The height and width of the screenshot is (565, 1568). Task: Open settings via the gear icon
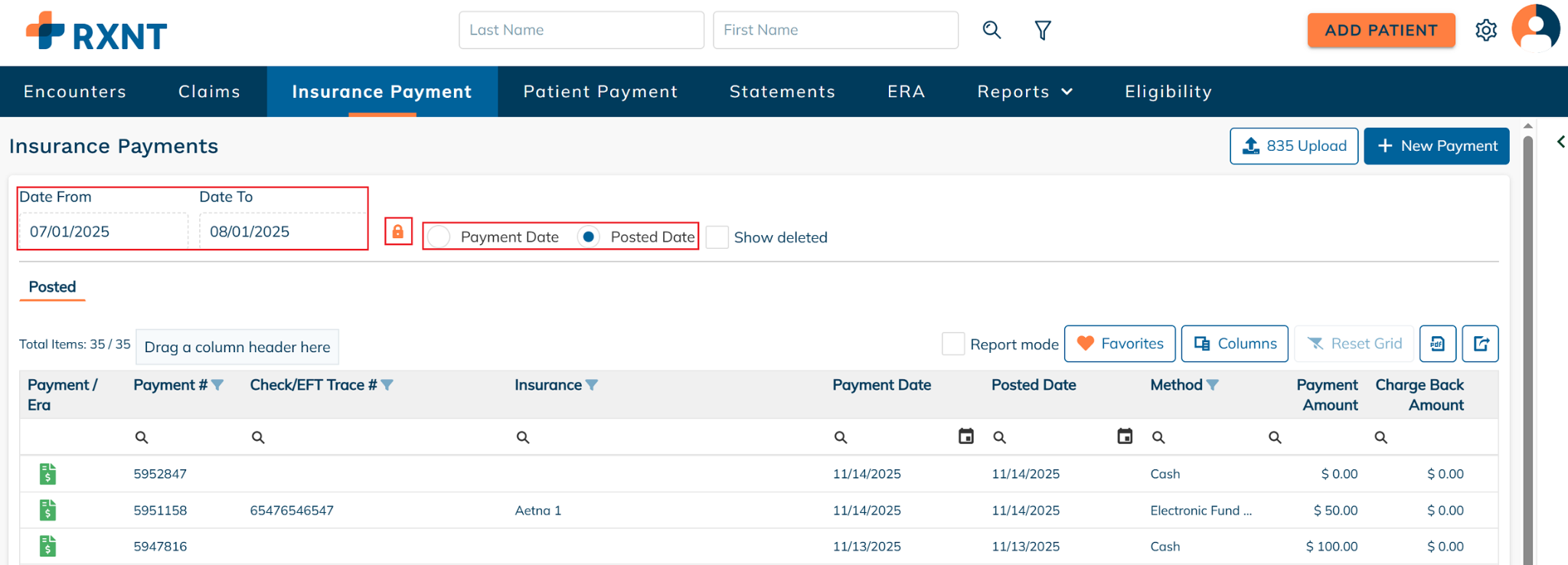[1485, 30]
